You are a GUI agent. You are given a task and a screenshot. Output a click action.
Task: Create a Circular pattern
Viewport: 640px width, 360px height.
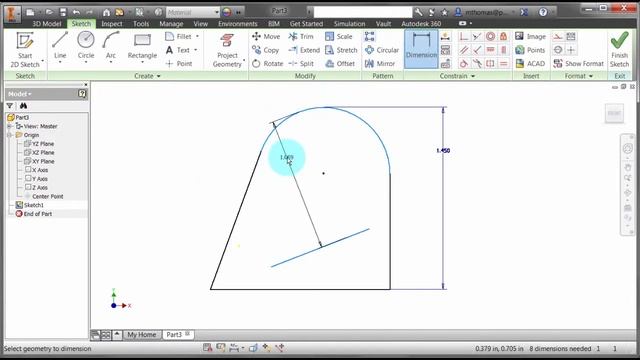[382, 50]
